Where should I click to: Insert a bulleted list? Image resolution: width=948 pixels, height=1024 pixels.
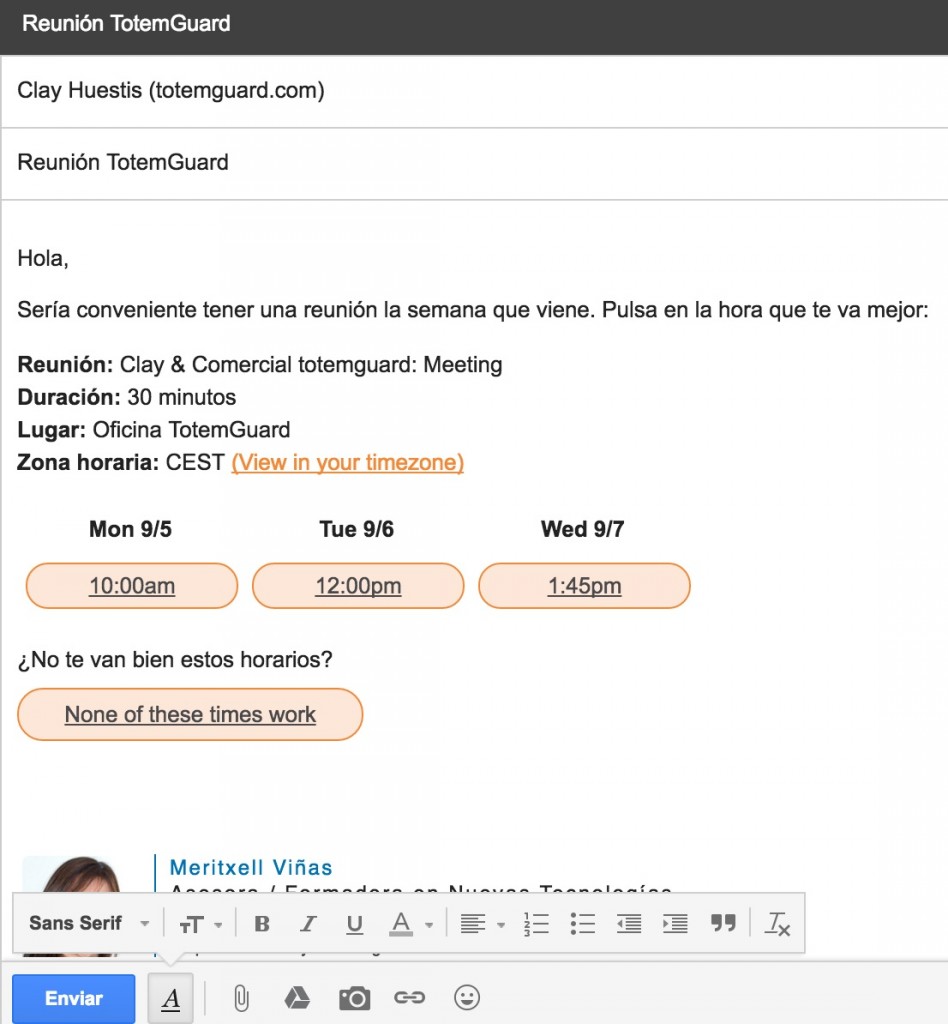(582, 923)
